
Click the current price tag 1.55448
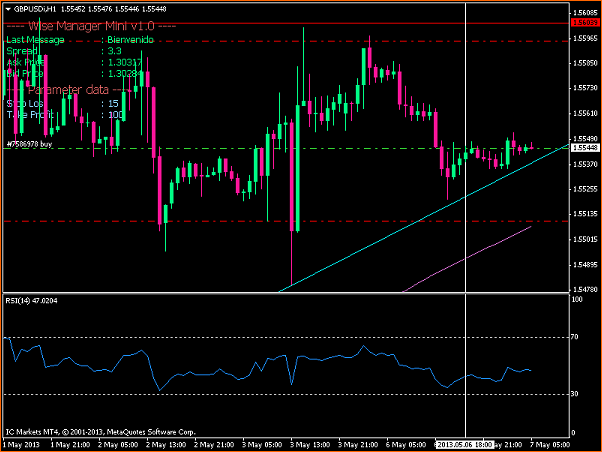(x=585, y=147)
